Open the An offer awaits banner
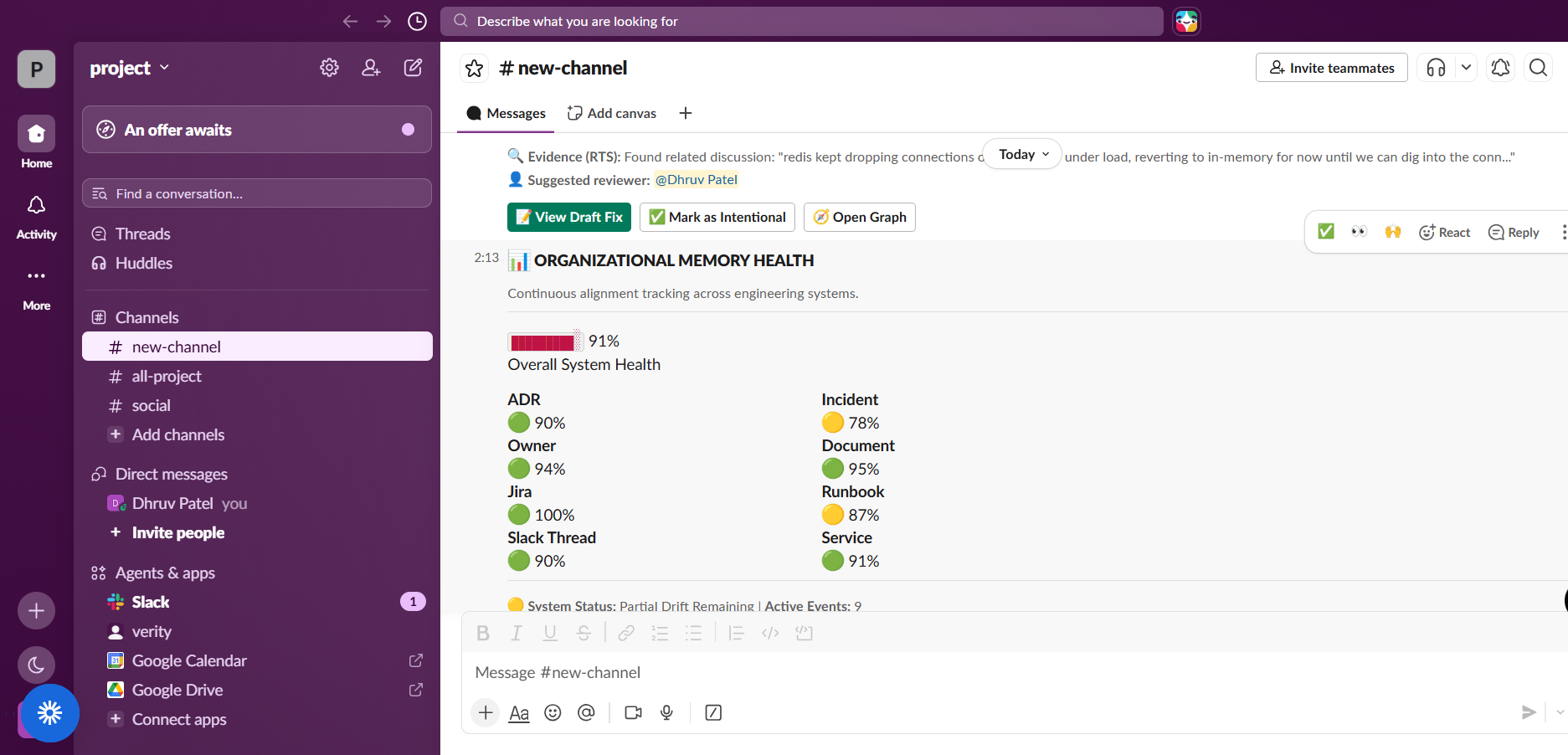The image size is (1568, 755). [257, 129]
